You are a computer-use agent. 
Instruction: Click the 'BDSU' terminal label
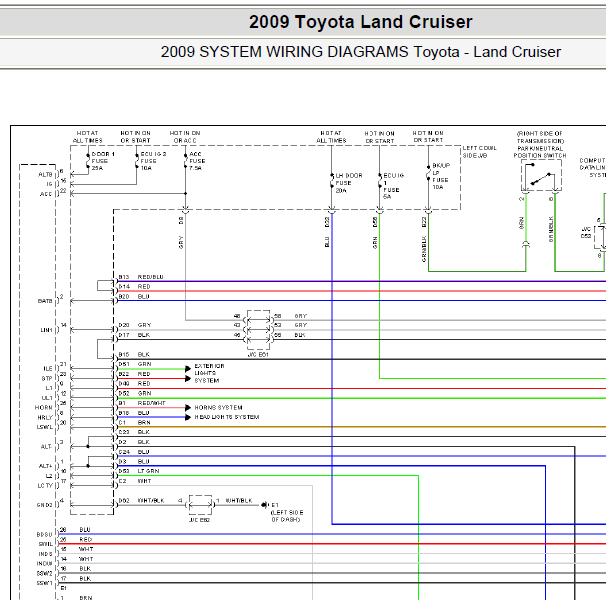pyautogui.click(x=44, y=534)
